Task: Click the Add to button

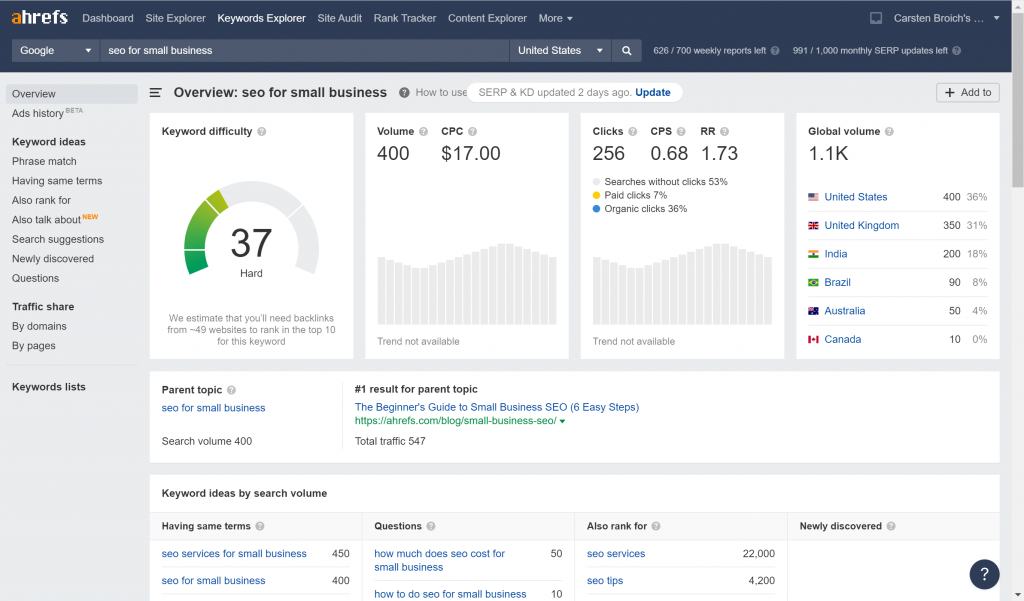Action: click(x=968, y=93)
